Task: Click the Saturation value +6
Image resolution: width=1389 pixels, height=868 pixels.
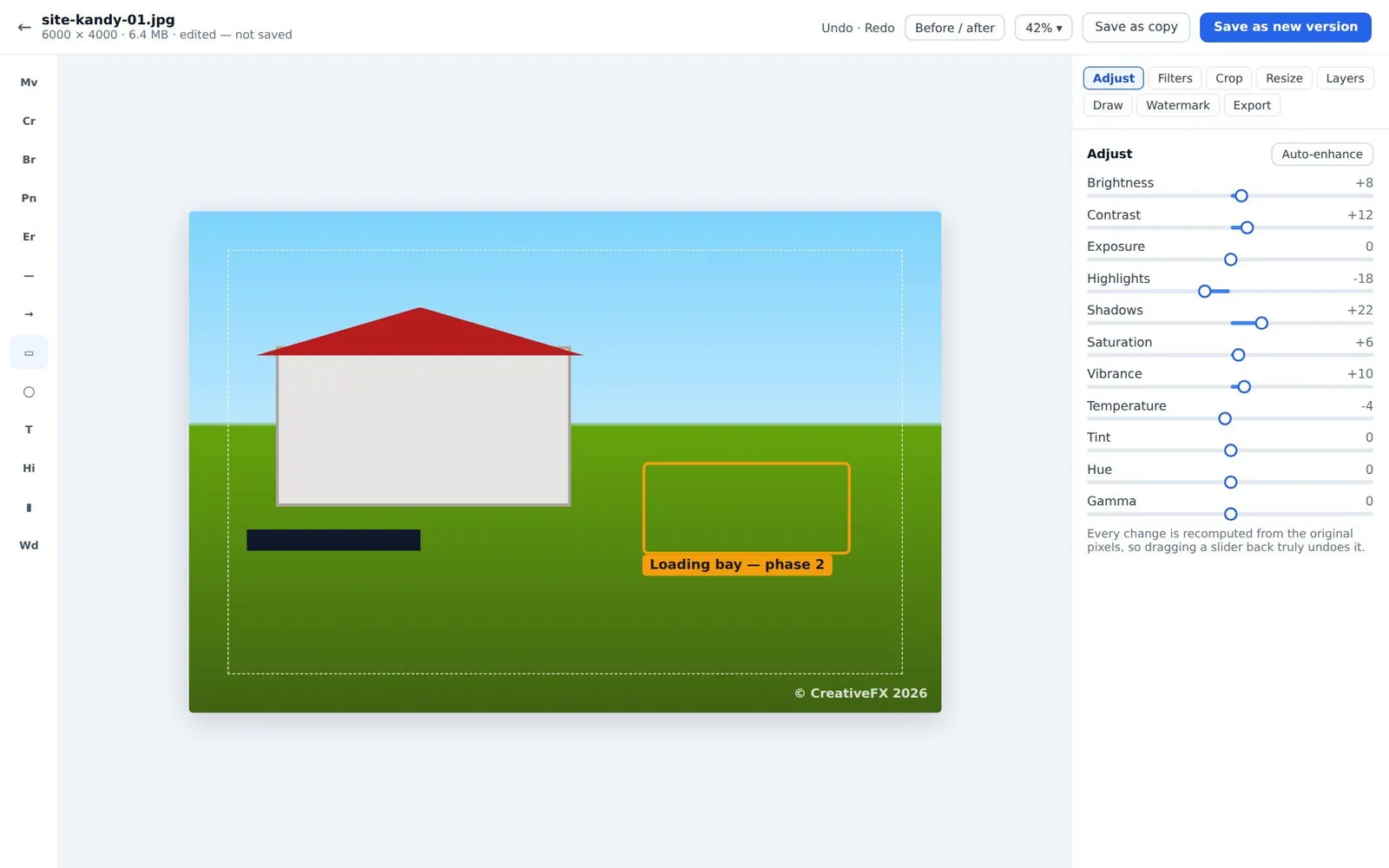Action: [1364, 342]
